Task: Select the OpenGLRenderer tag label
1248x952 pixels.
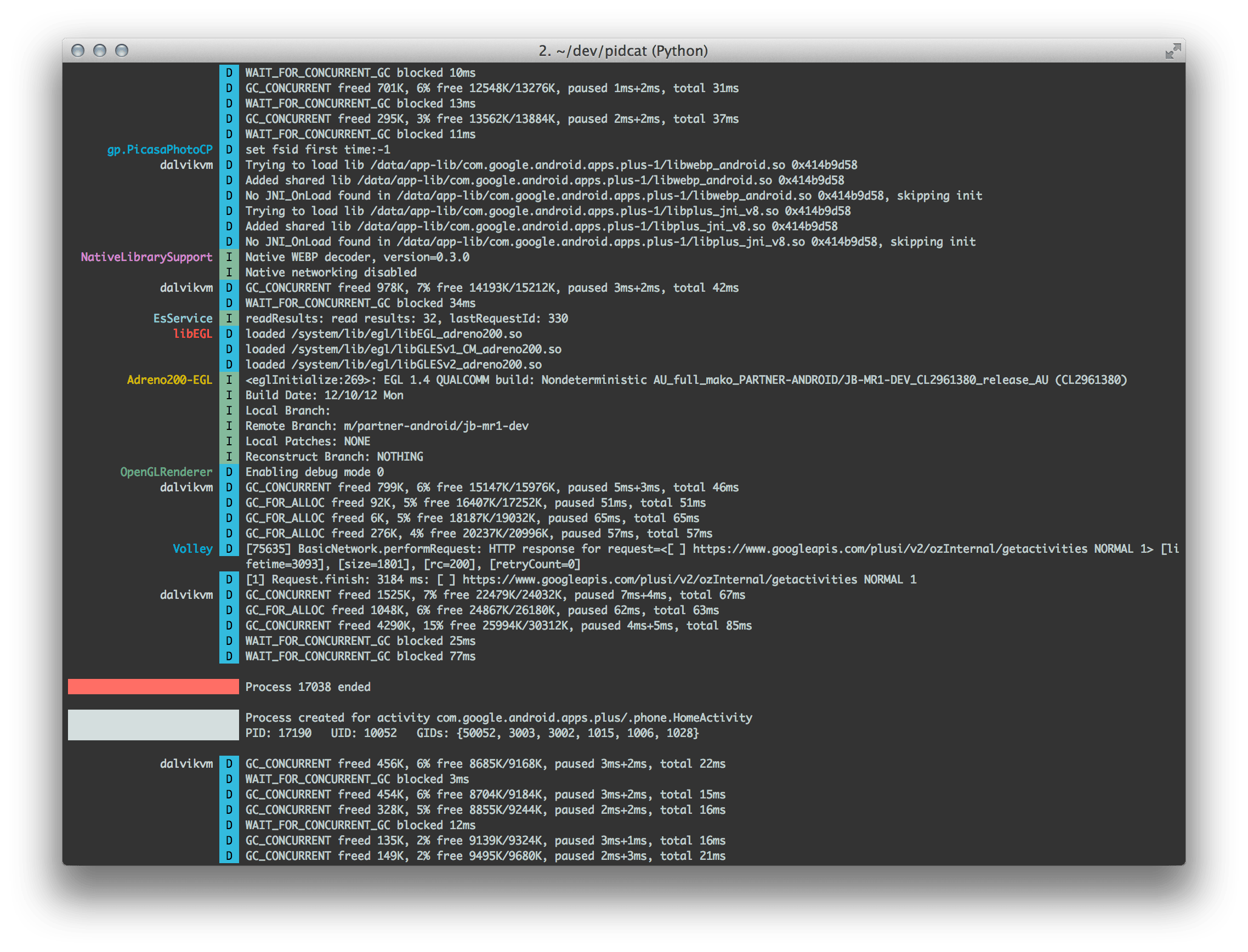Action: (166, 472)
